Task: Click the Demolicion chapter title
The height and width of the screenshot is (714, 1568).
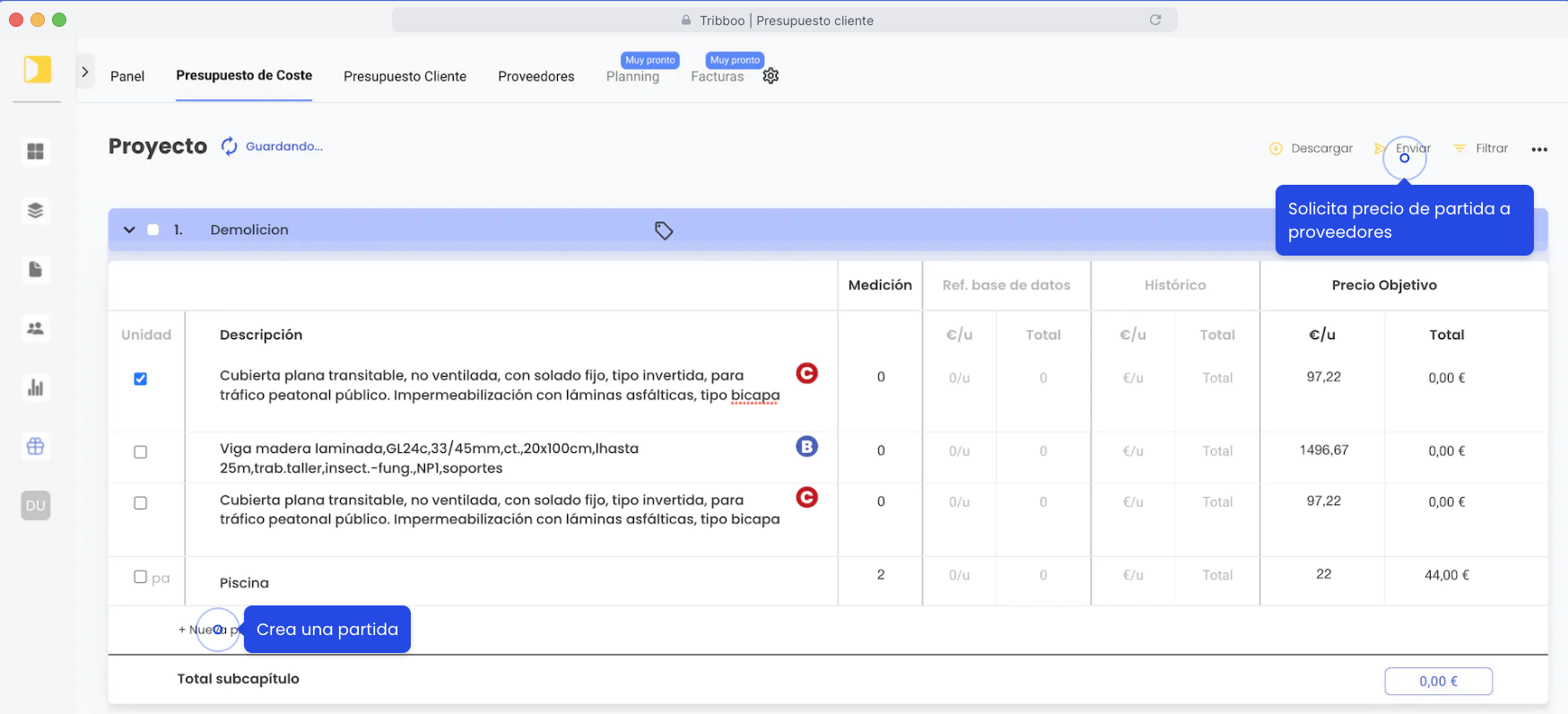Action: (x=249, y=230)
